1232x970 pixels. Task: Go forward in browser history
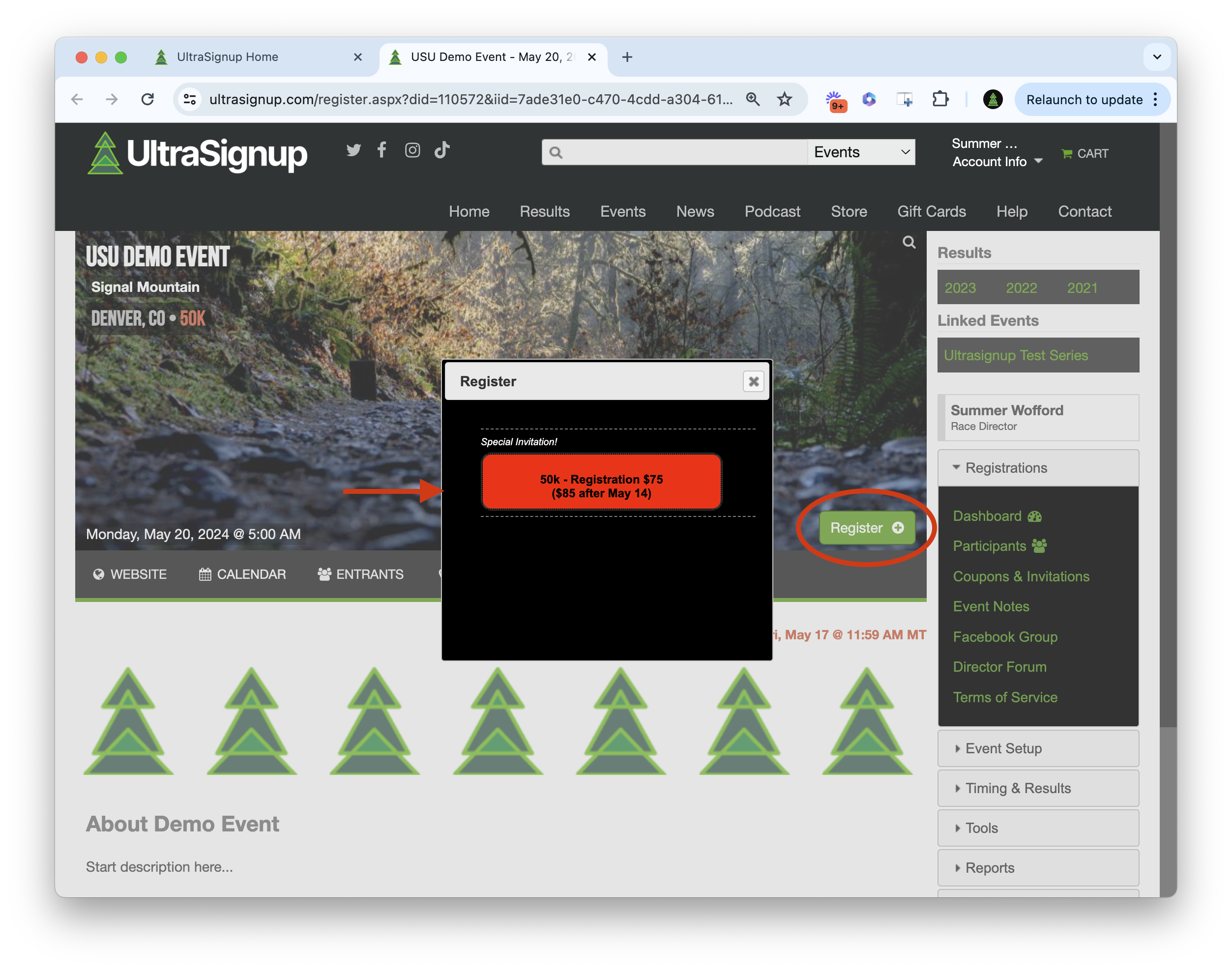[x=112, y=99]
